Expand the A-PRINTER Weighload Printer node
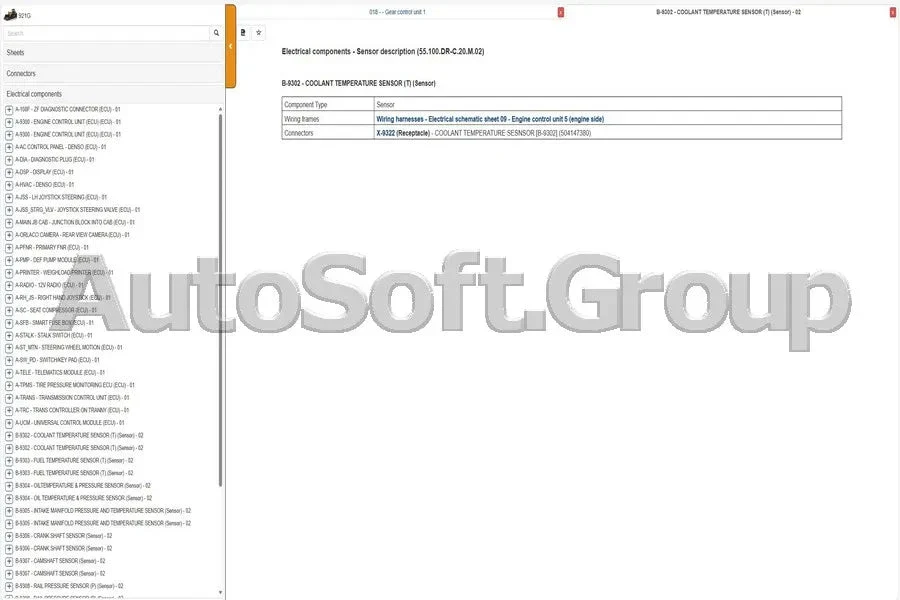The width and height of the screenshot is (900, 600). [x=9, y=272]
